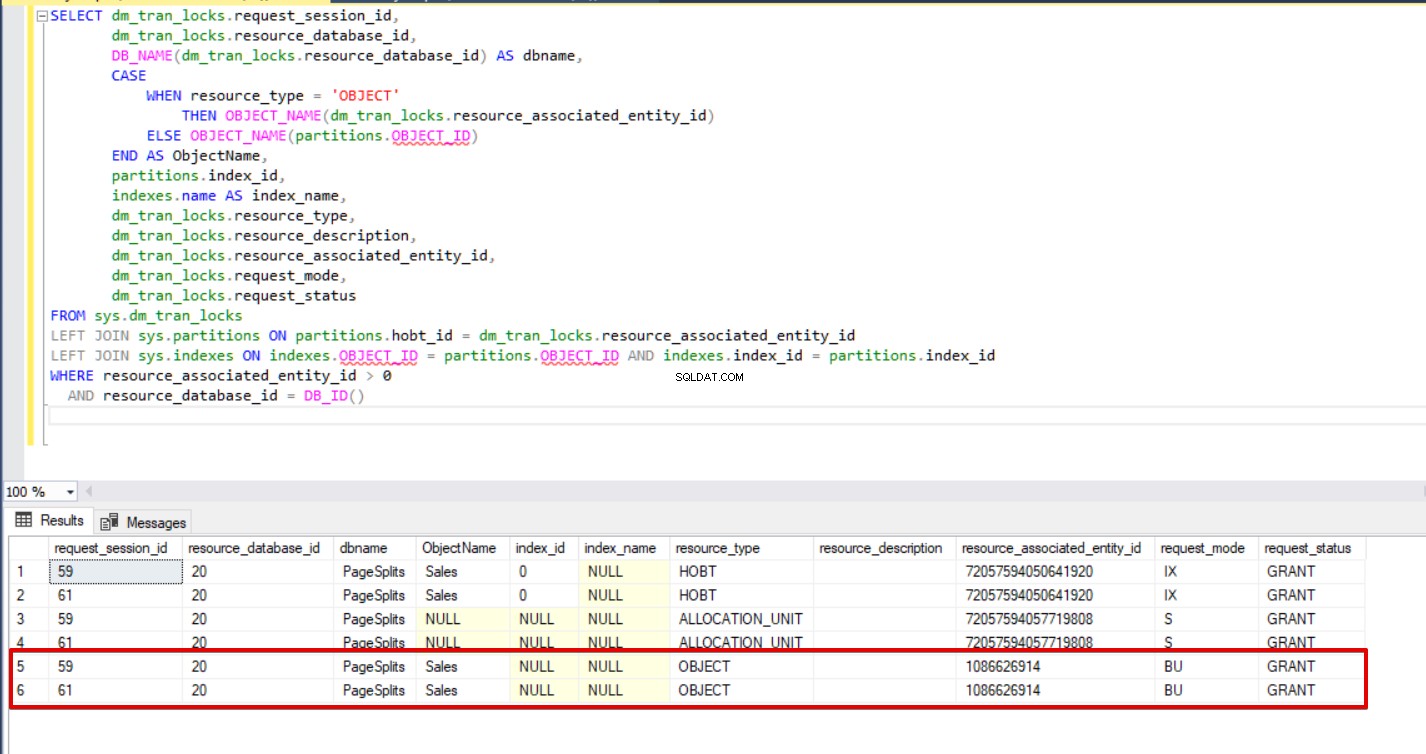This screenshot has width=1426, height=754.
Task: Switch to the Results tab
Action: click(x=49, y=521)
